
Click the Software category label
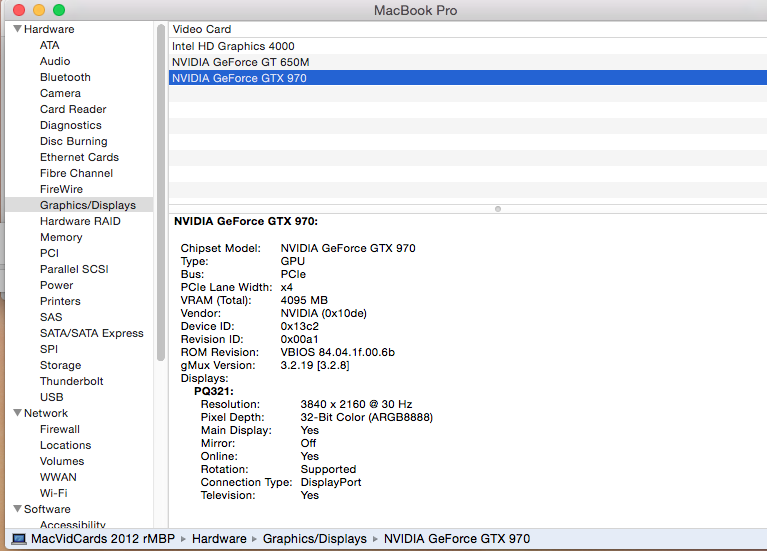tap(47, 509)
